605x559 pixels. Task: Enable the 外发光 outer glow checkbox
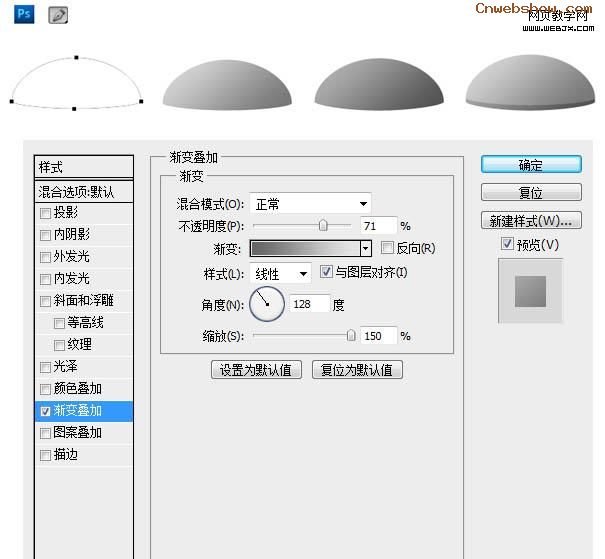pos(45,257)
